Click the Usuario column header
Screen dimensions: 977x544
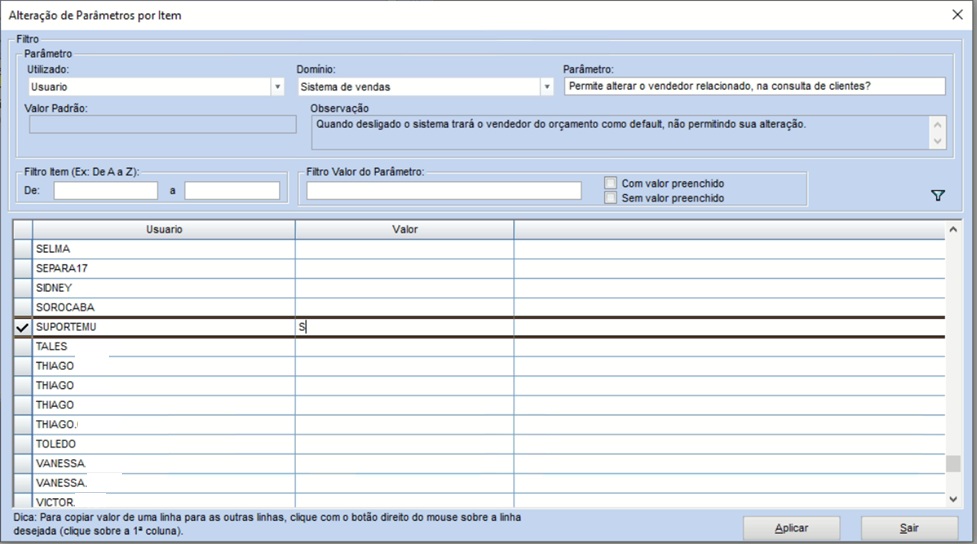click(164, 230)
